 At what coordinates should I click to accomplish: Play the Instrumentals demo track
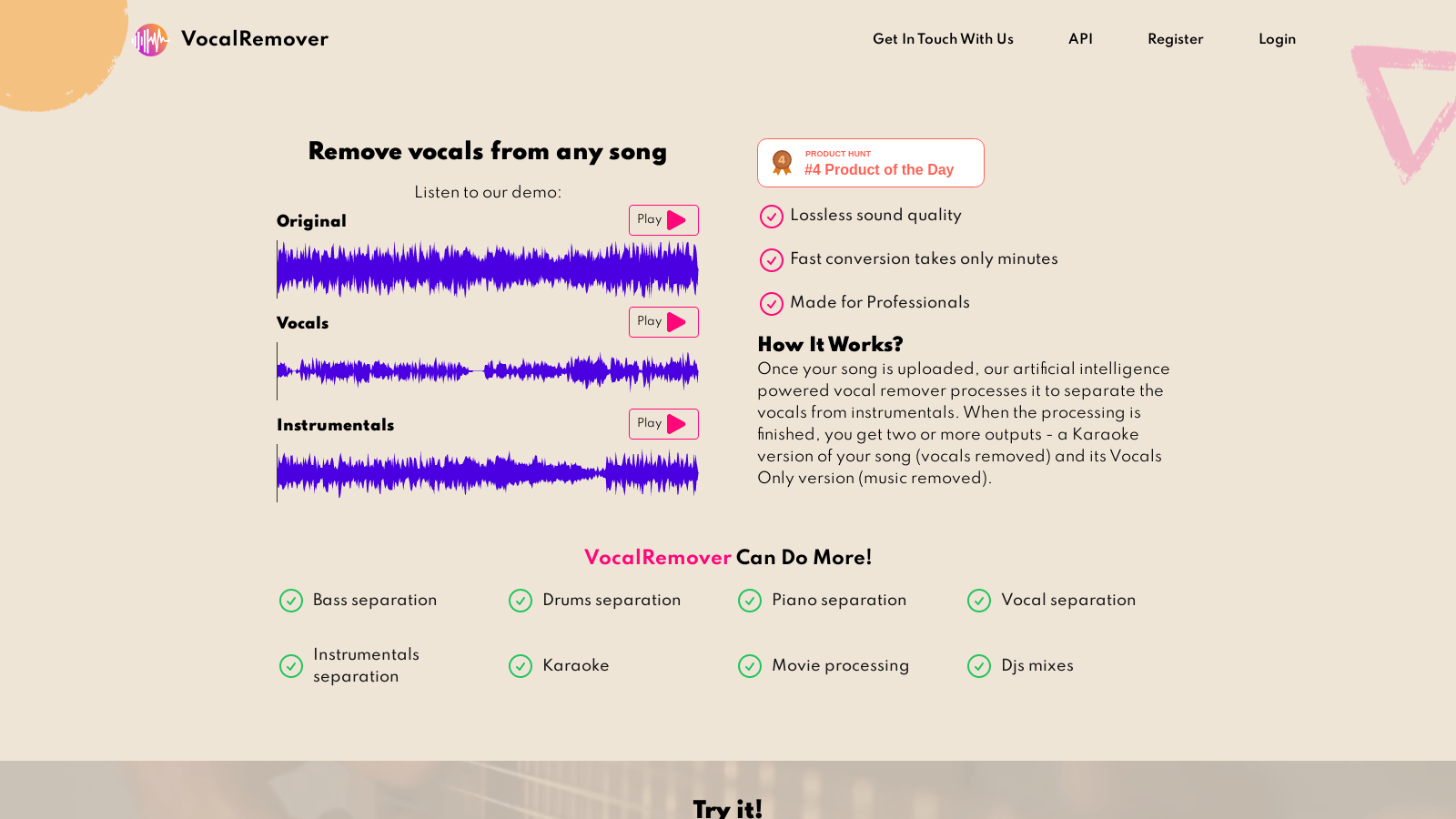[663, 424]
